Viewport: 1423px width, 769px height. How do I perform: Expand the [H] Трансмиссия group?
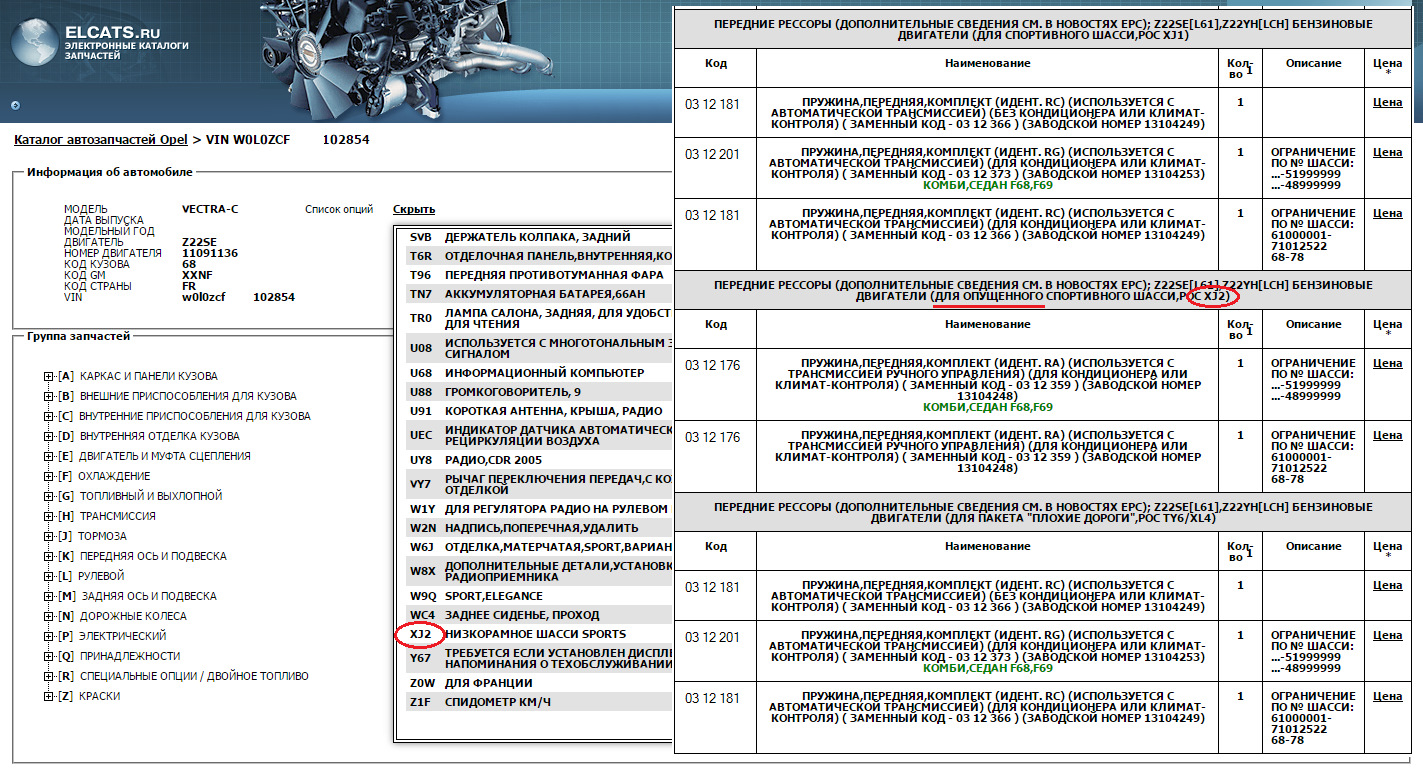pyautogui.click(x=48, y=516)
